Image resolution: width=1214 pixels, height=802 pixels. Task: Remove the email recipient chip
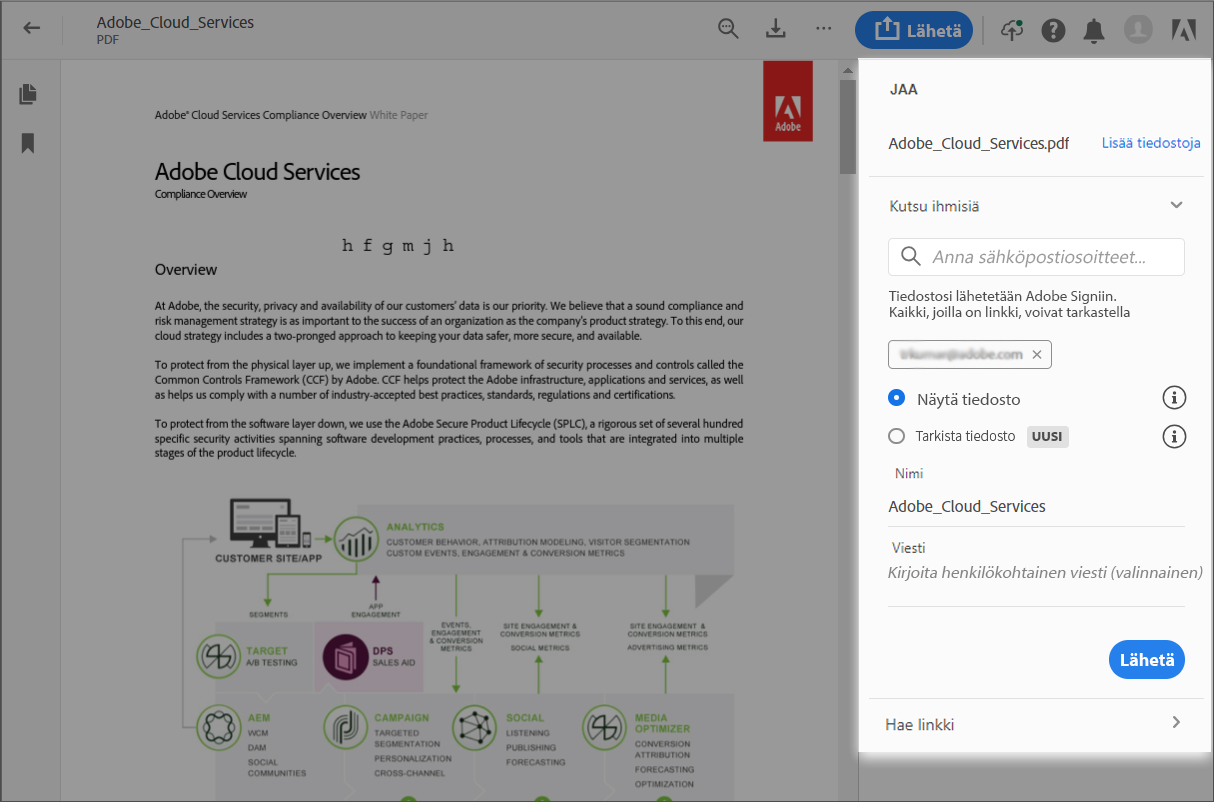coord(1037,354)
